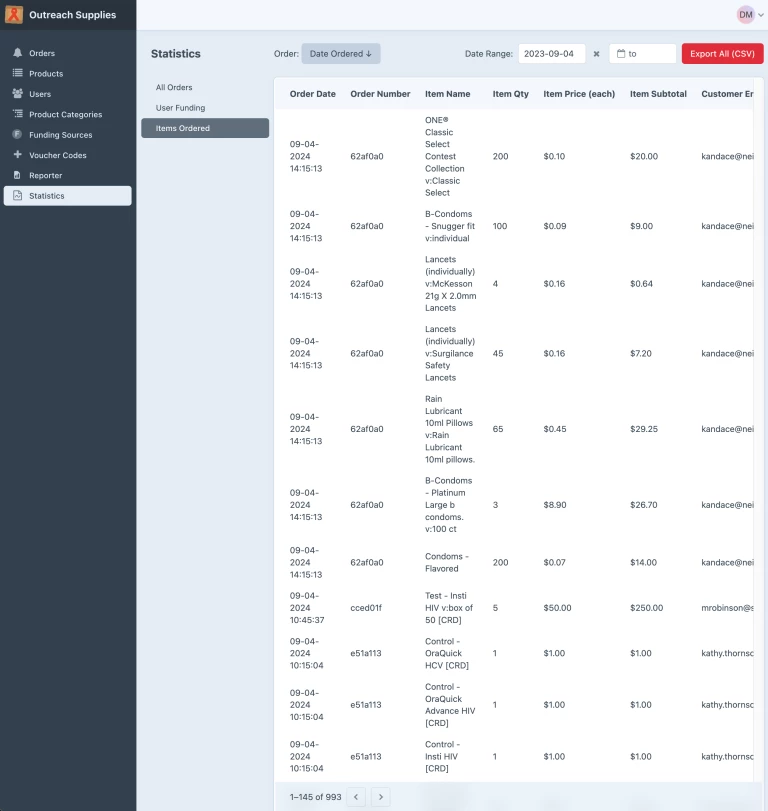Toggle the Date Ordered sort order
This screenshot has height=811, width=768.
click(340, 54)
